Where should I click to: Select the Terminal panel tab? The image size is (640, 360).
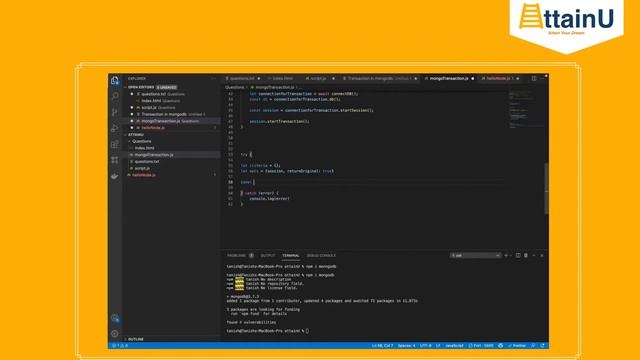[291, 256]
